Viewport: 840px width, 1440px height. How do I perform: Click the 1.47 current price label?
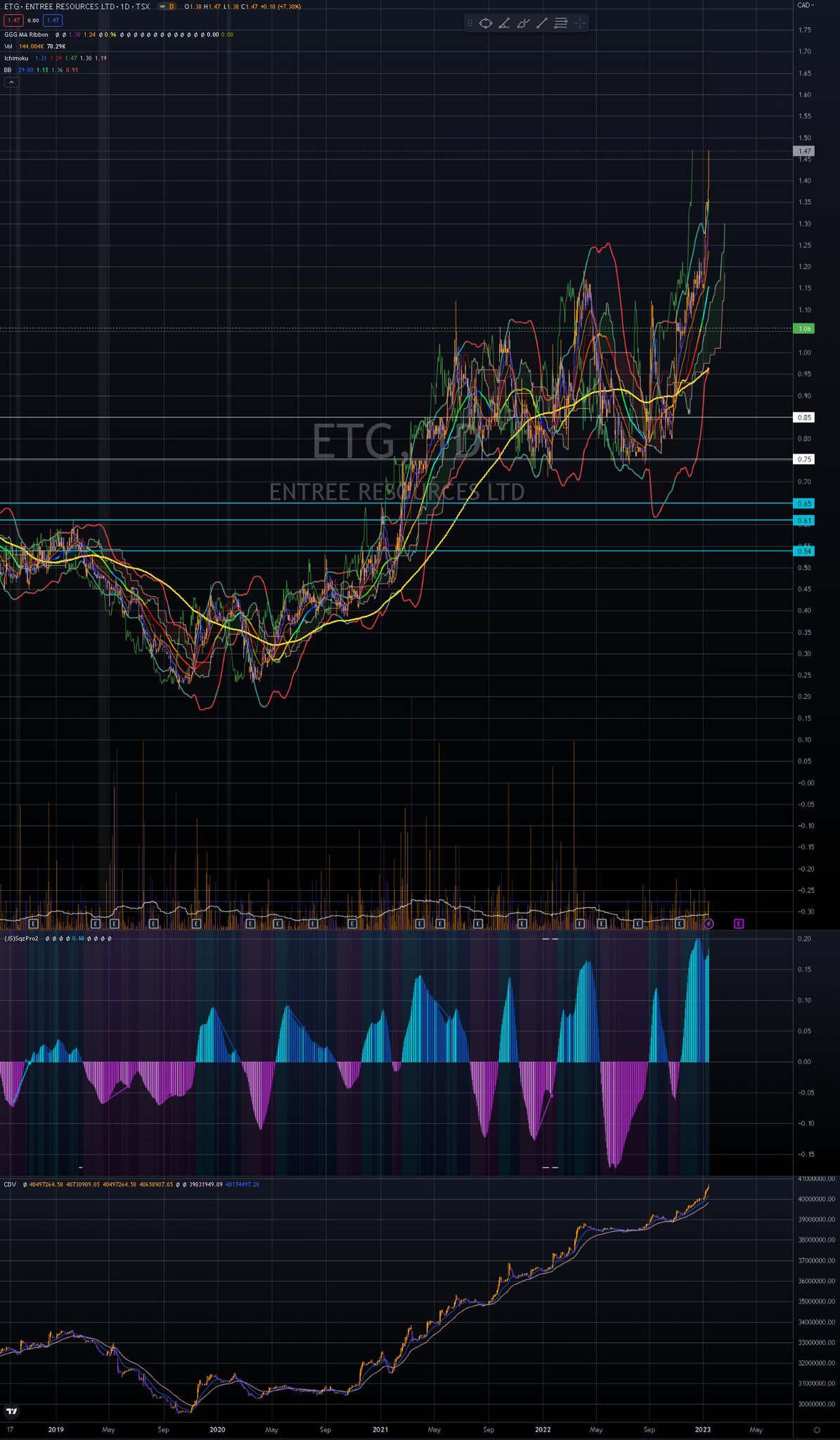804,151
